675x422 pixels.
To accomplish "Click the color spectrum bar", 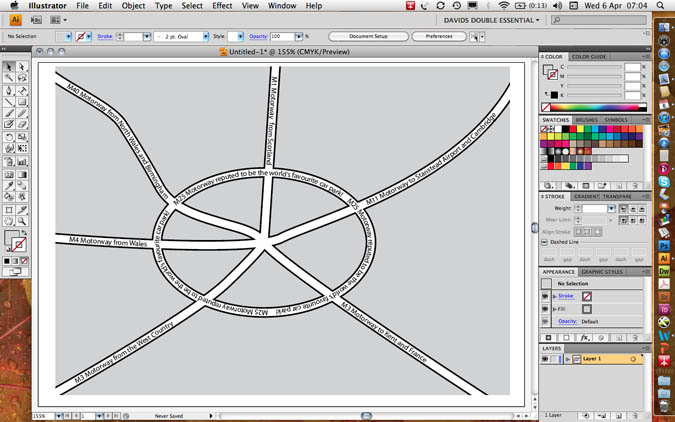I will [596, 107].
